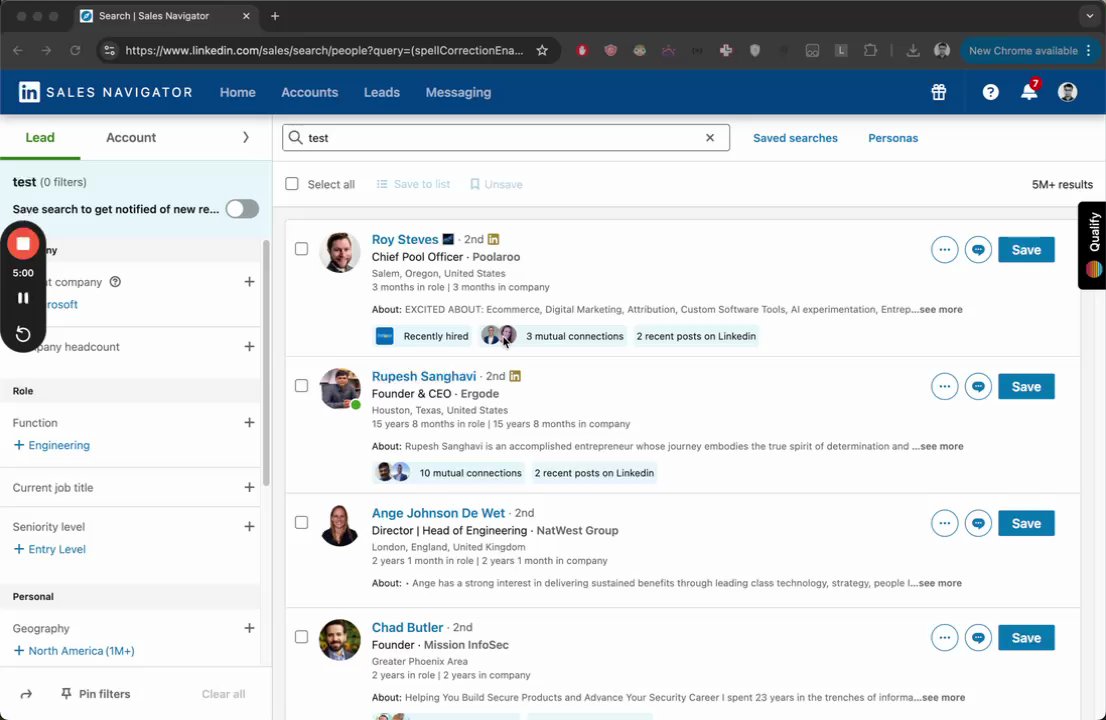Open more actions for Chad Butler

[x=944, y=637]
